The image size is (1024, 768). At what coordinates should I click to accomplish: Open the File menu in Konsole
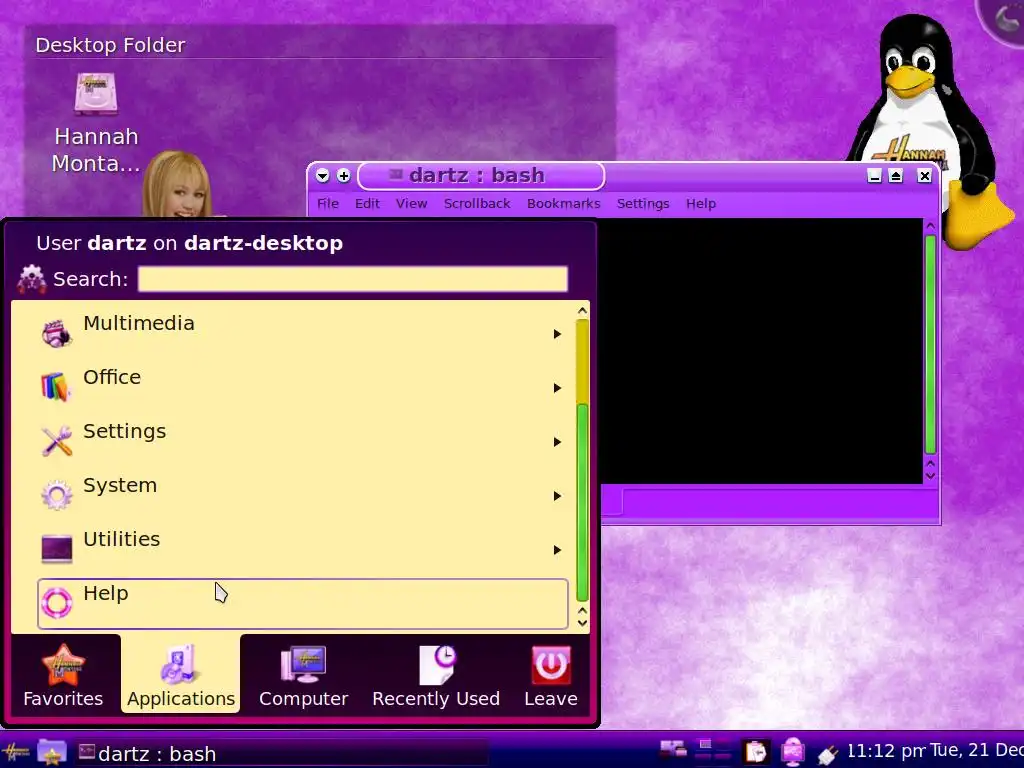click(328, 204)
